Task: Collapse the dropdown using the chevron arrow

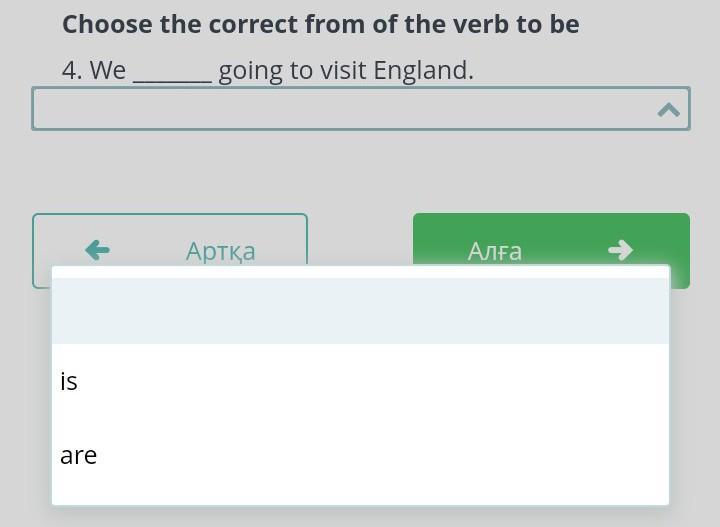Action: [x=668, y=110]
